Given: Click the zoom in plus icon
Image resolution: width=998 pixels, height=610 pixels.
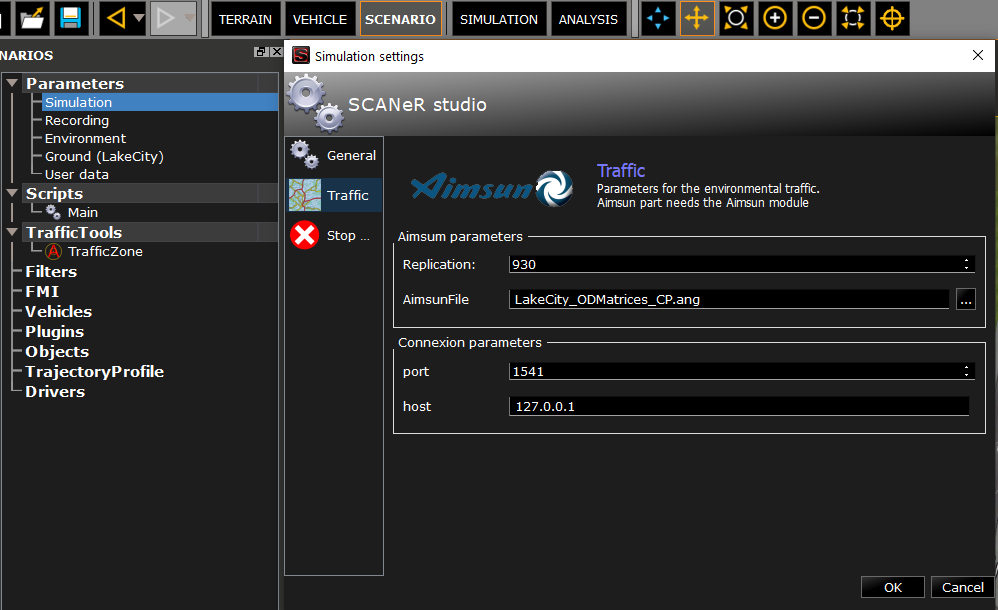Looking at the screenshot, I should click(775, 18).
